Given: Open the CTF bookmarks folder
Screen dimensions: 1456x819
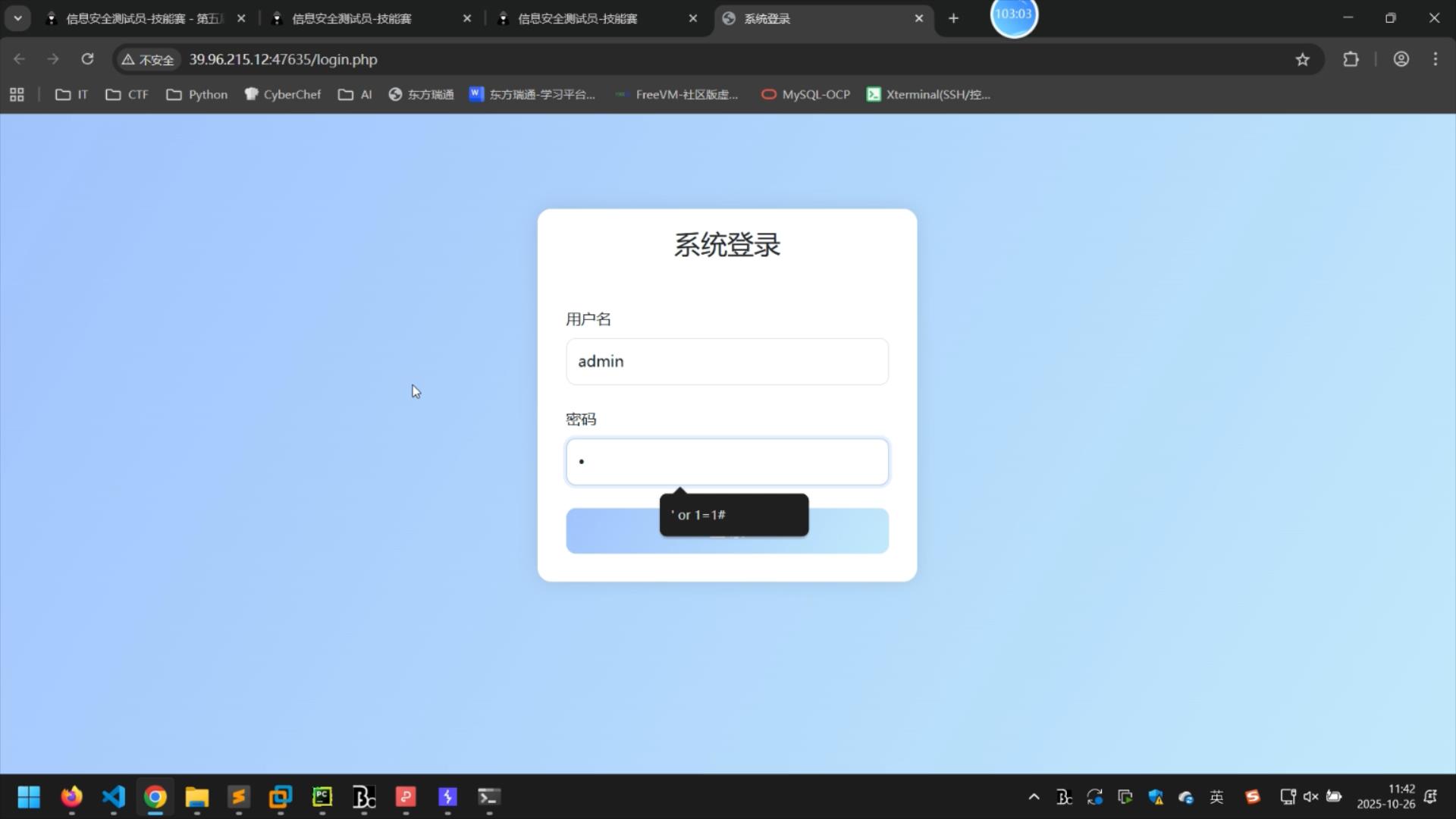Looking at the screenshot, I should [x=127, y=95].
